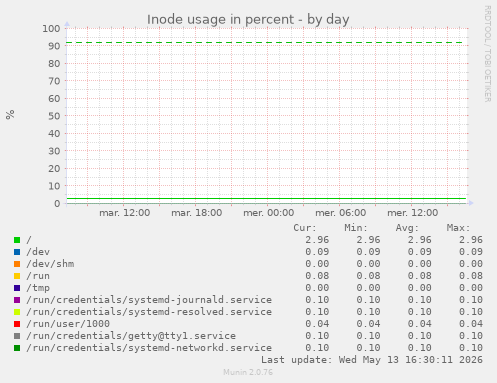Click the legend label /dev/shm

pyautogui.click(x=50, y=264)
